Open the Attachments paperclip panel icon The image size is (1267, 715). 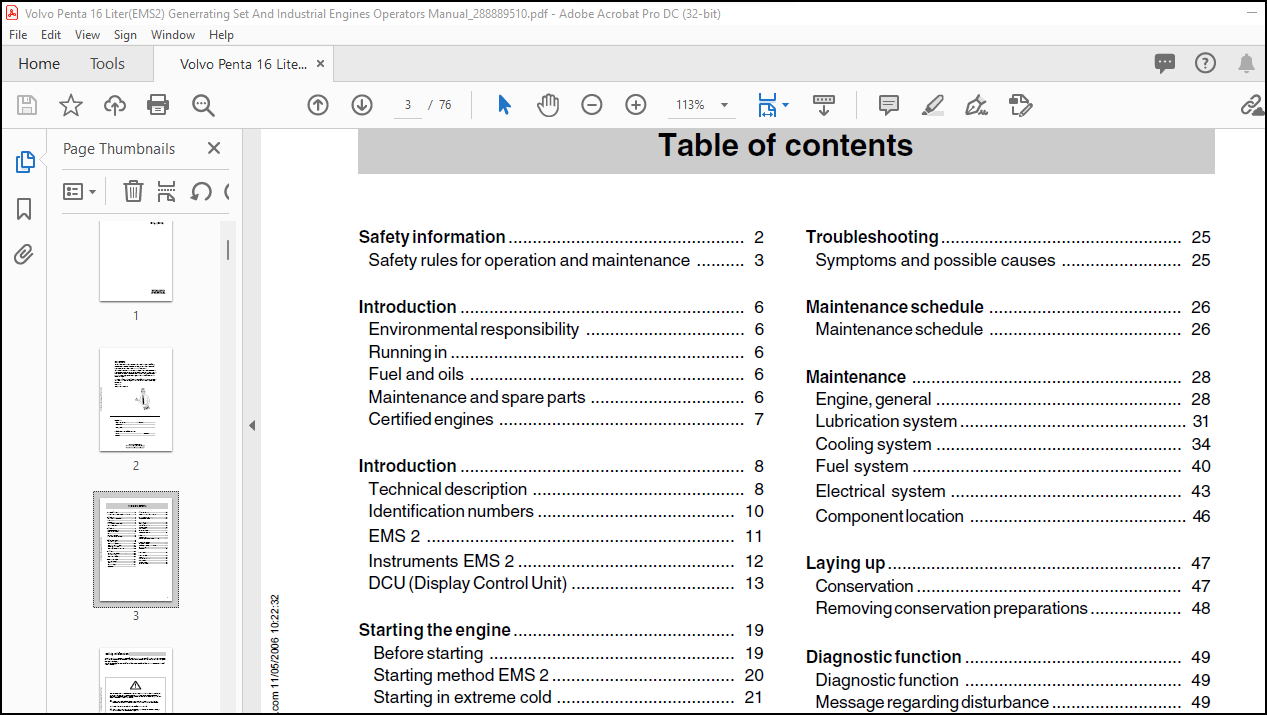(25, 255)
